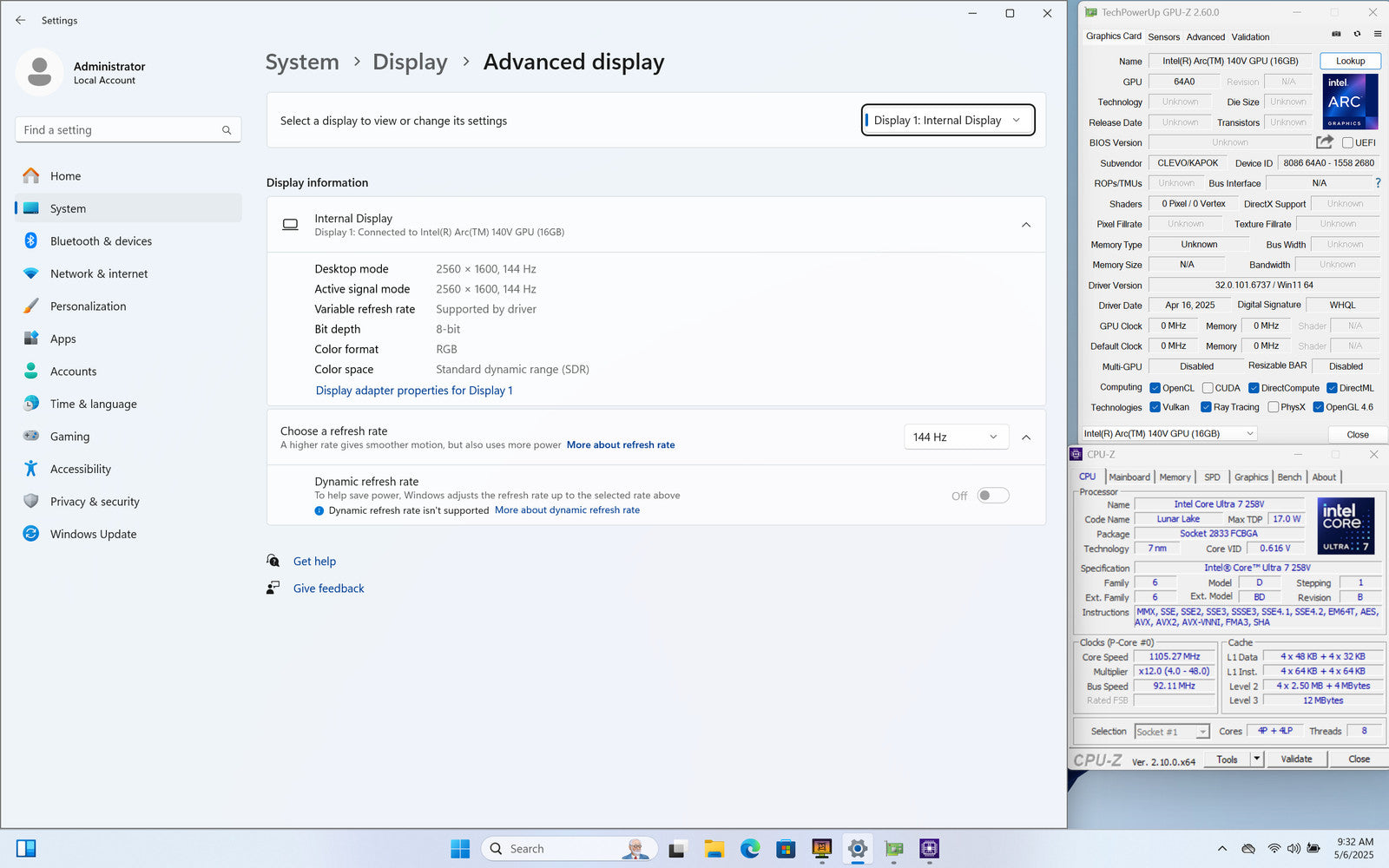Go back with the Settings arrow
This screenshot has width=1389, height=868.
(x=21, y=20)
